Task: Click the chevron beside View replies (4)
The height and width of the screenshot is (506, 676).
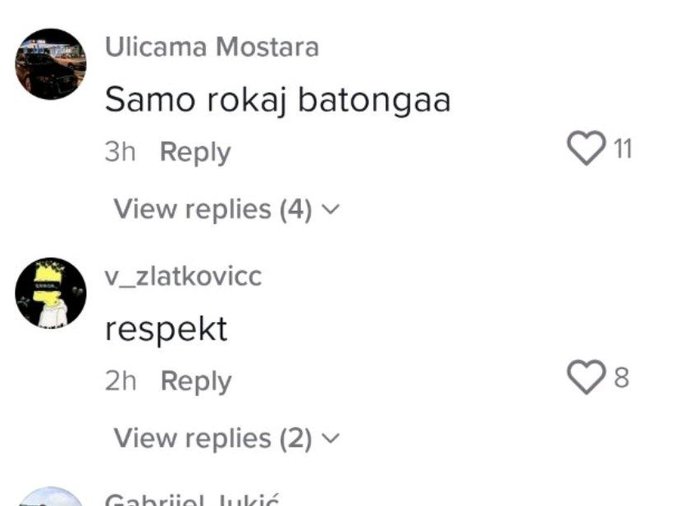Action: (333, 210)
